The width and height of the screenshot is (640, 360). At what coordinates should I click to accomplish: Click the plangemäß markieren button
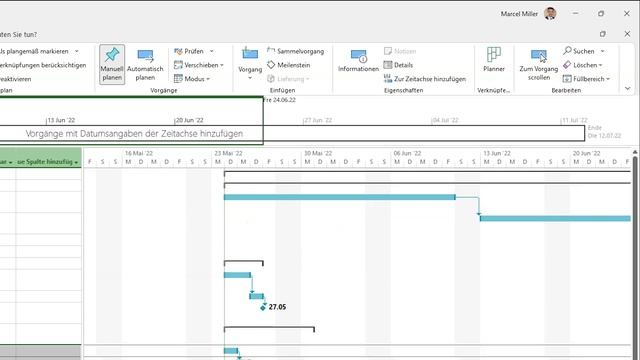point(34,51)
